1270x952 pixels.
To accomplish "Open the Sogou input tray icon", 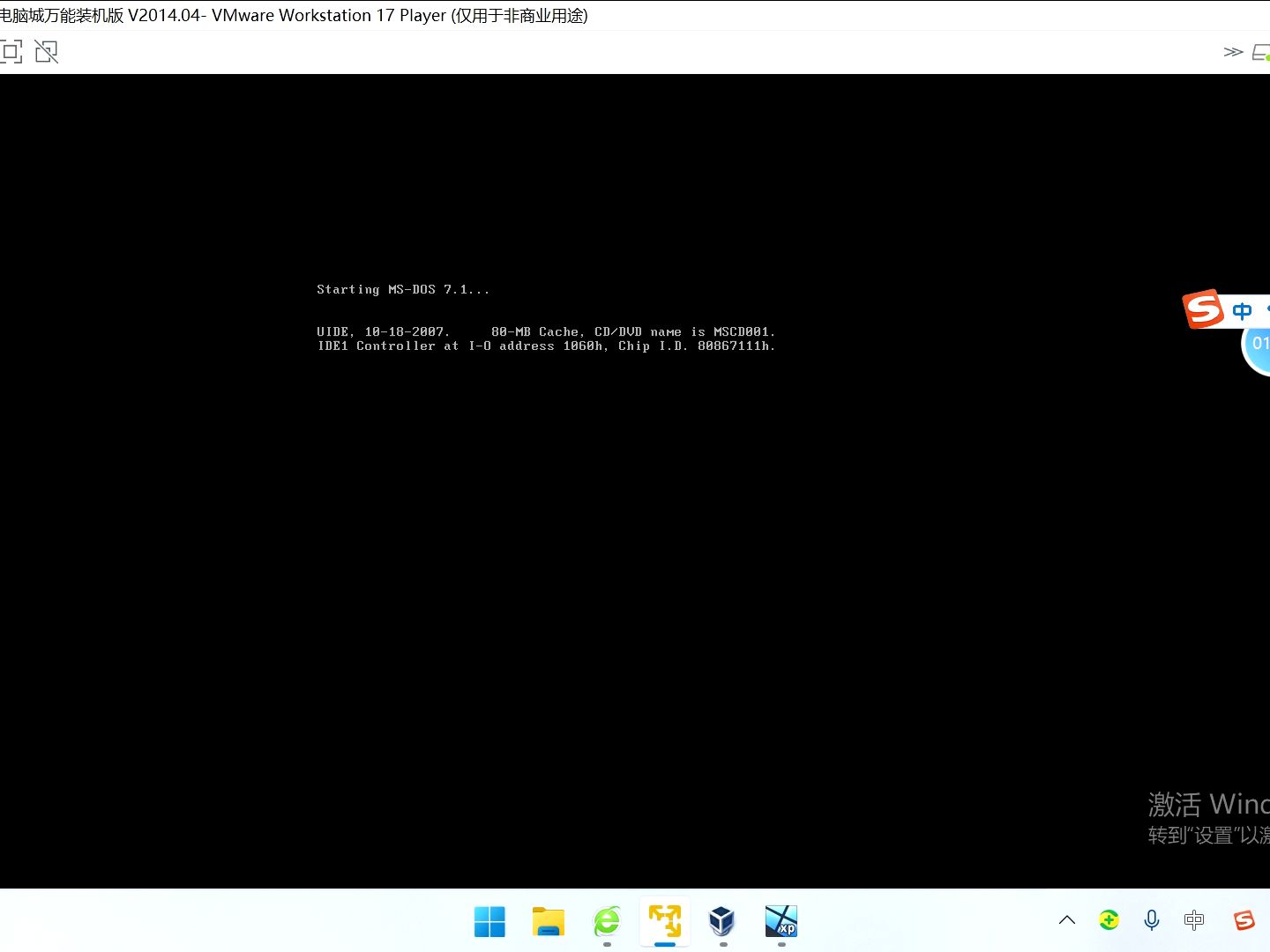I will (1244, 920).
